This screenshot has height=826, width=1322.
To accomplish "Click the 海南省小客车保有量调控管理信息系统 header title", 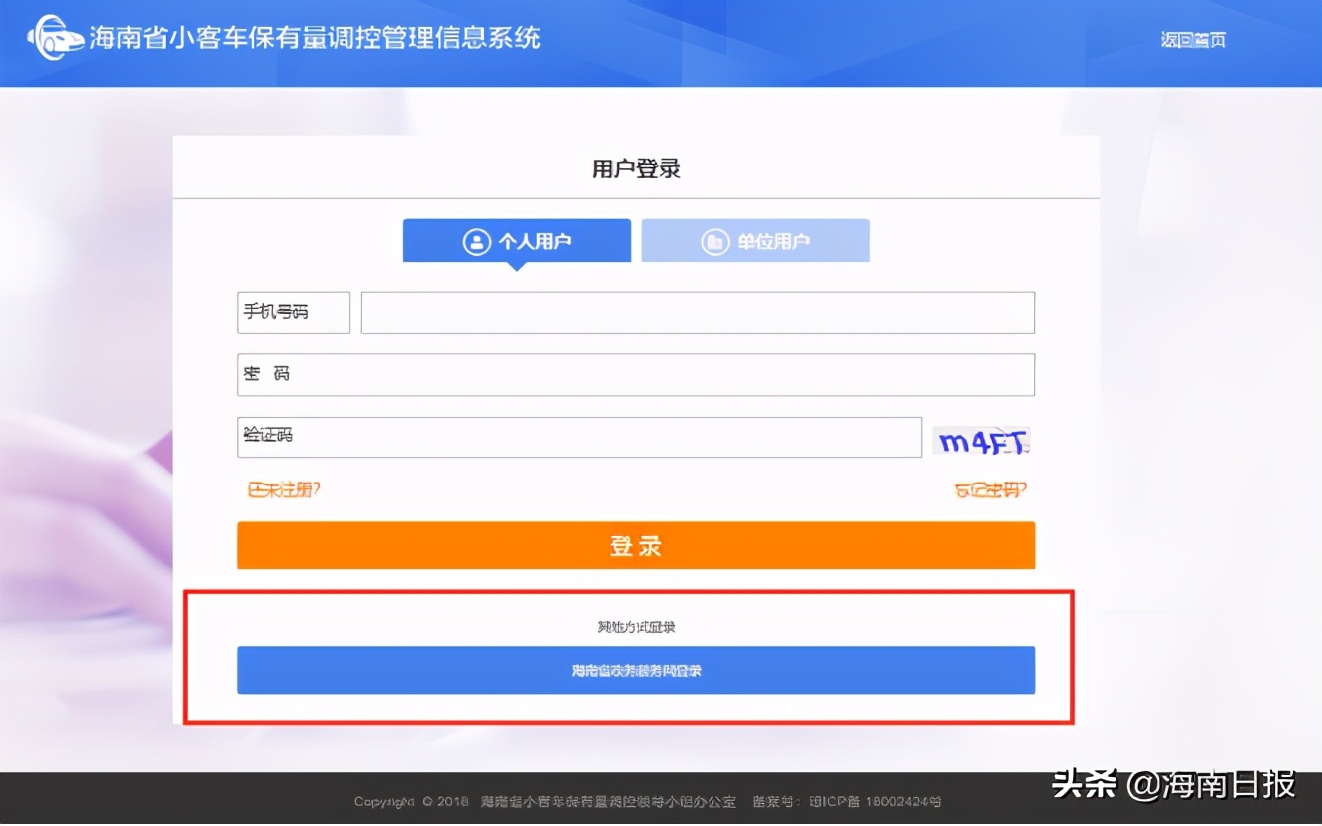I will [315, 38].
